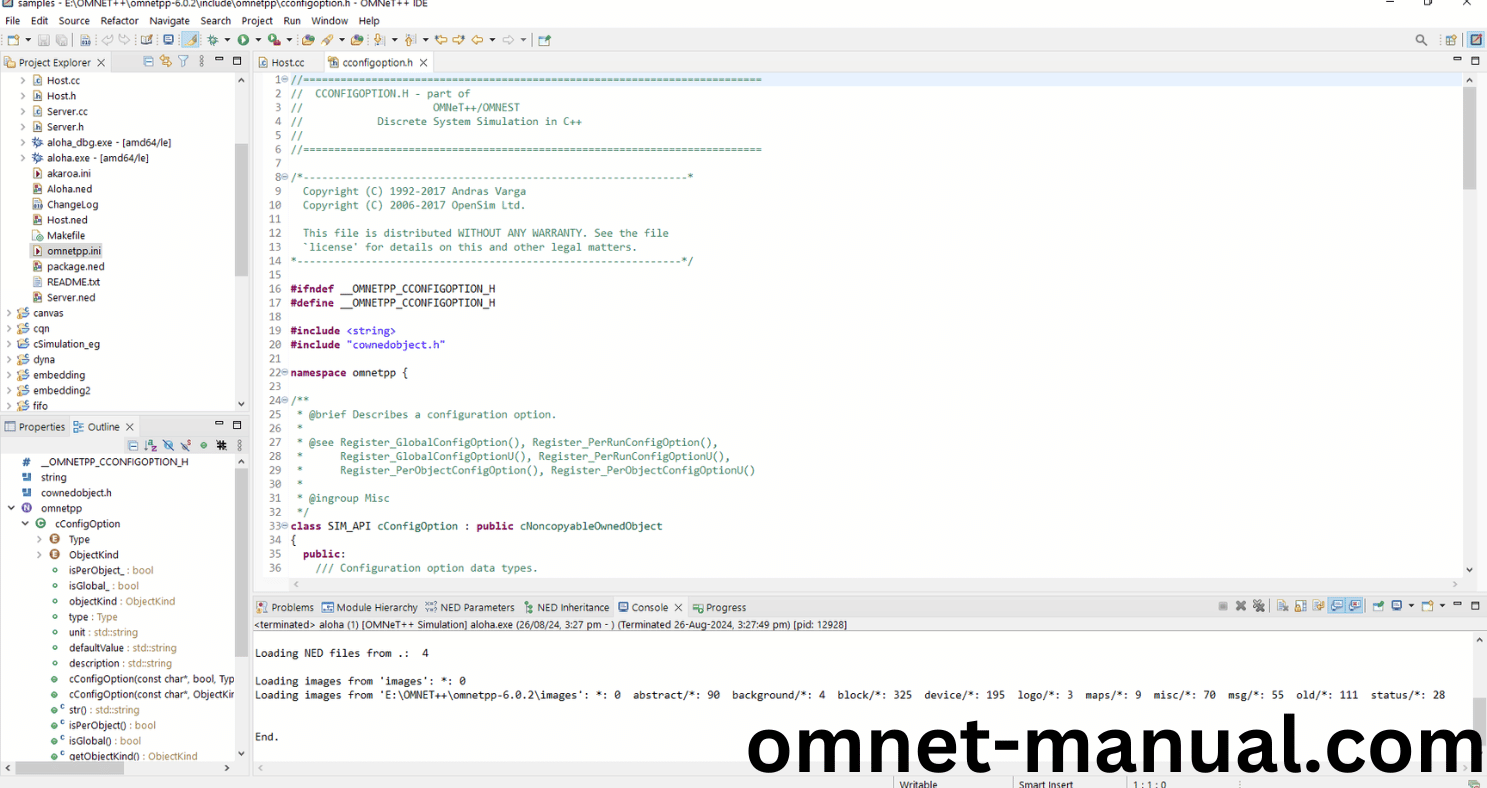The width and height of the screenshot is (1487, 788).
Task: Clear the console with Clear Console icon
Action: 1283,606
